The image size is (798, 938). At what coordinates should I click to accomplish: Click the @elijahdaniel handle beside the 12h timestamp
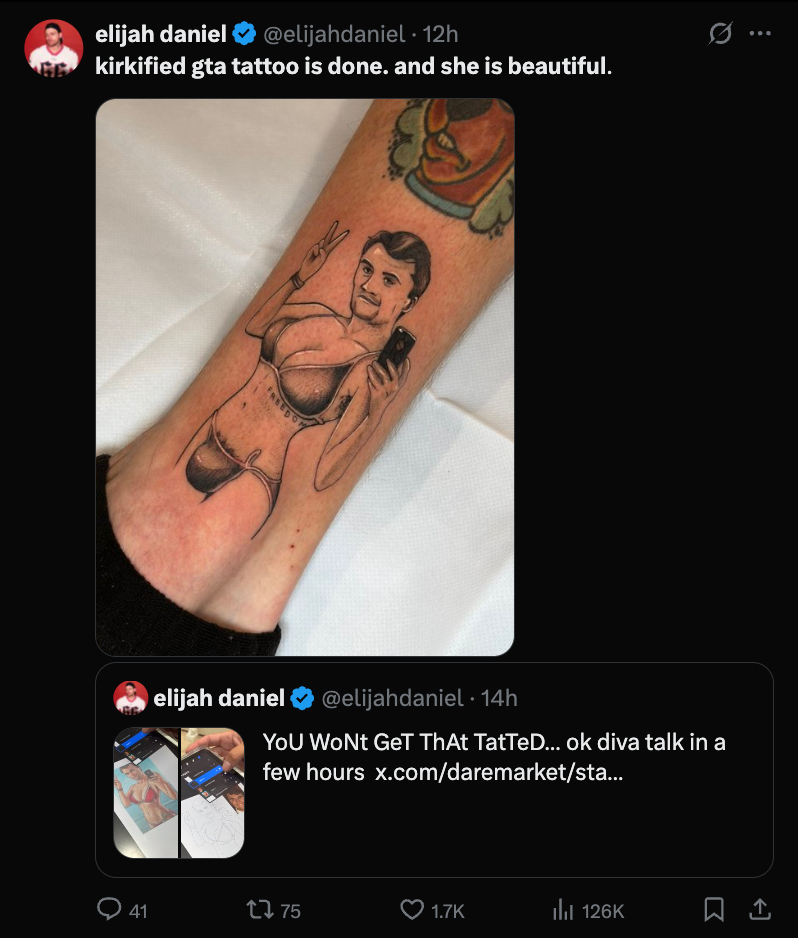[334, 34]
